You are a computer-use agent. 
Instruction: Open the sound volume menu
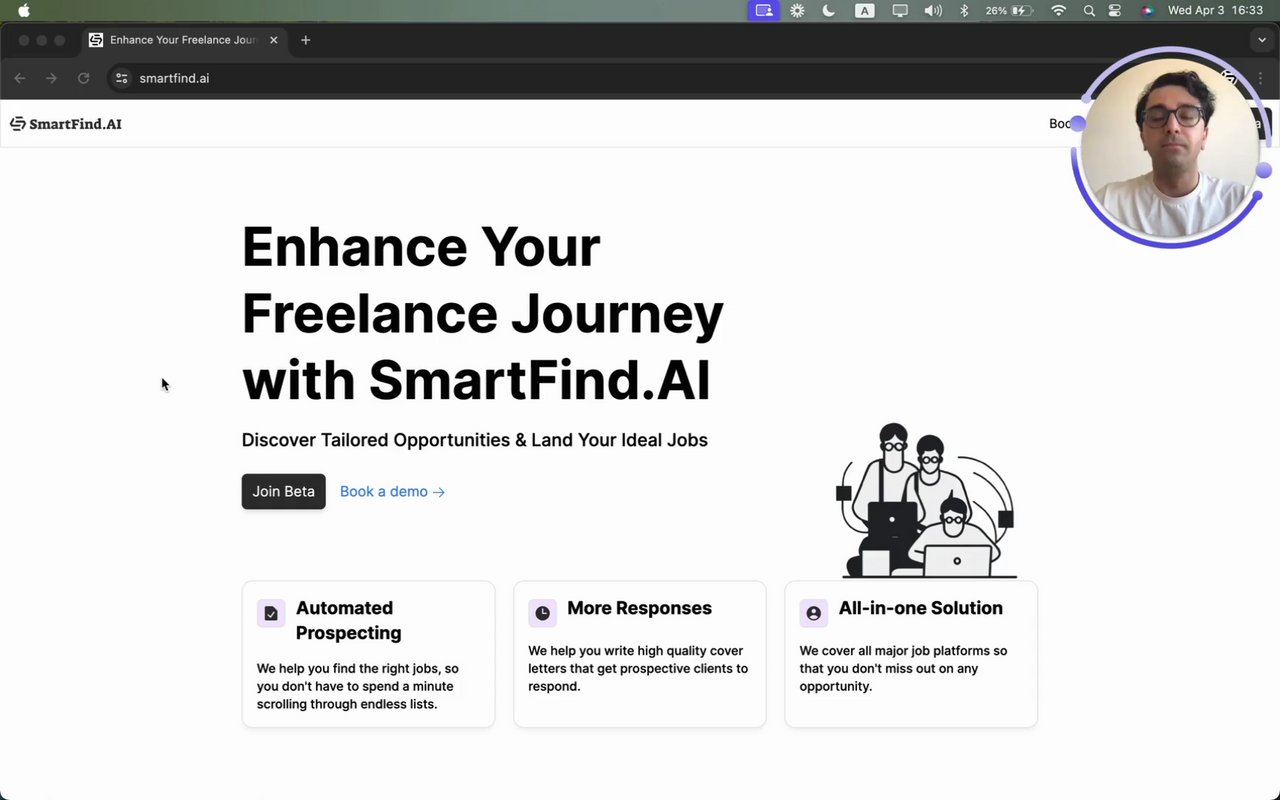[933, 11]
